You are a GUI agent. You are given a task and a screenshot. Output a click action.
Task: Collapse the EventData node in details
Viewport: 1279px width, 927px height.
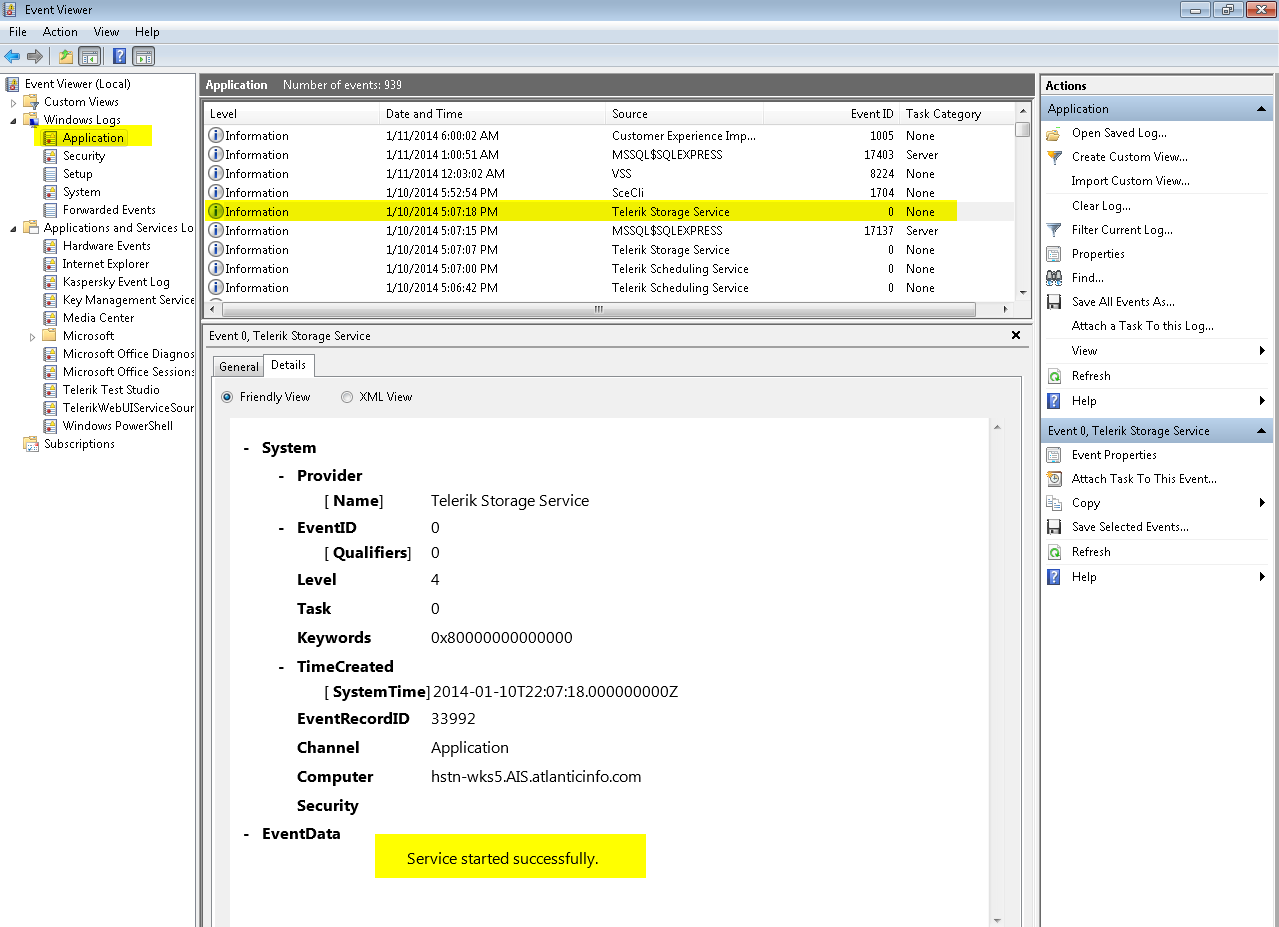[246, 834]
